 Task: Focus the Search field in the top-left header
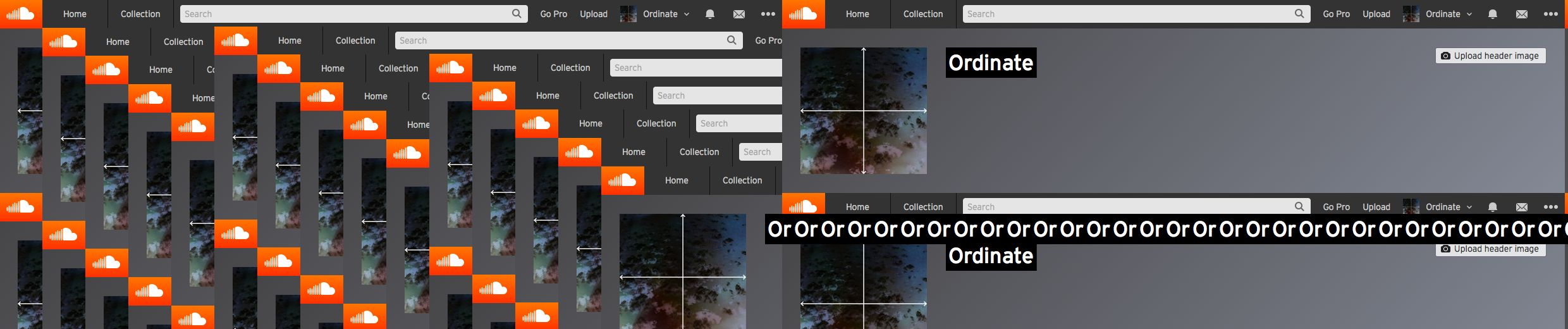[x=353, y=14]
